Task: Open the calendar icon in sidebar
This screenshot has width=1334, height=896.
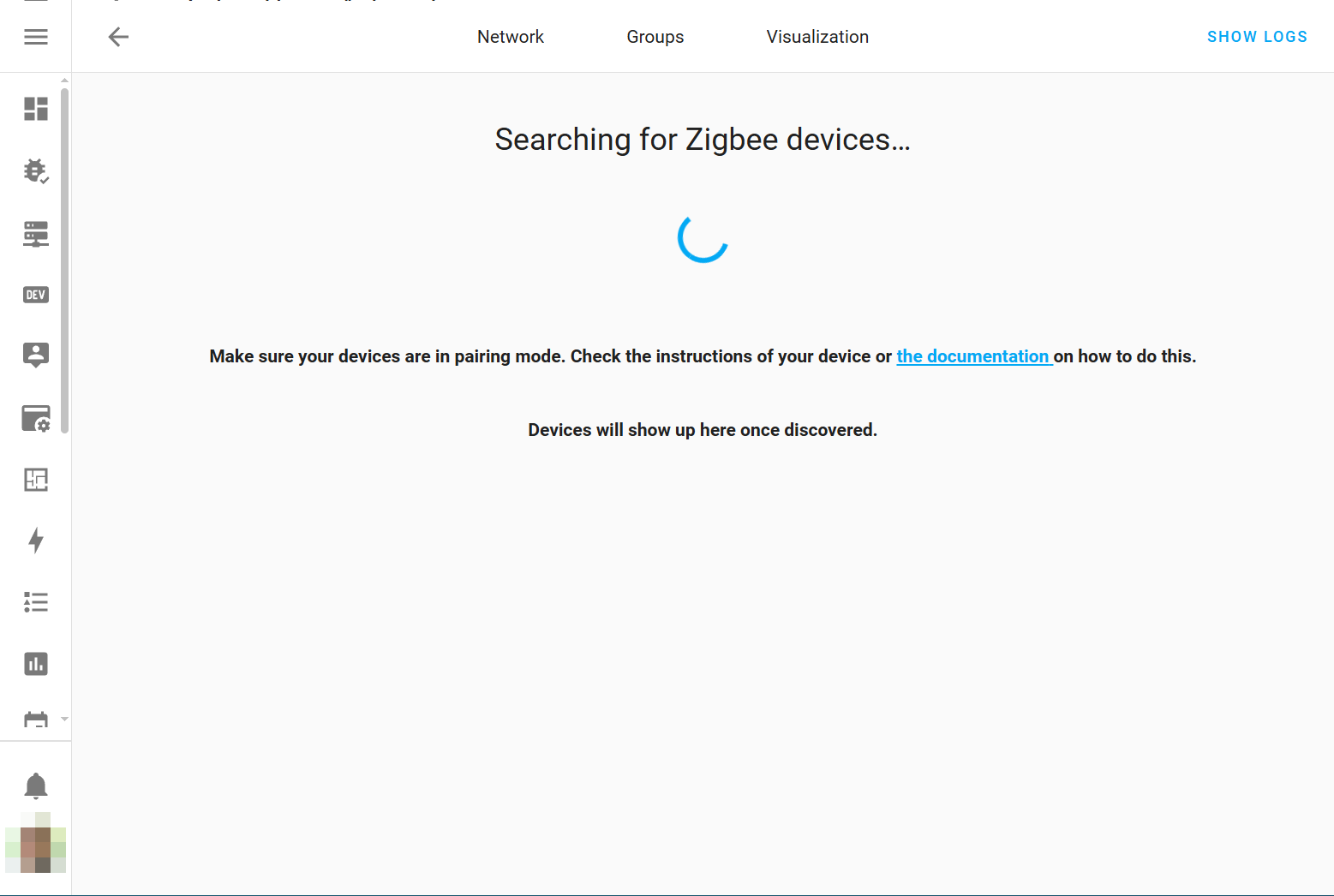Action: pos(36,720)
